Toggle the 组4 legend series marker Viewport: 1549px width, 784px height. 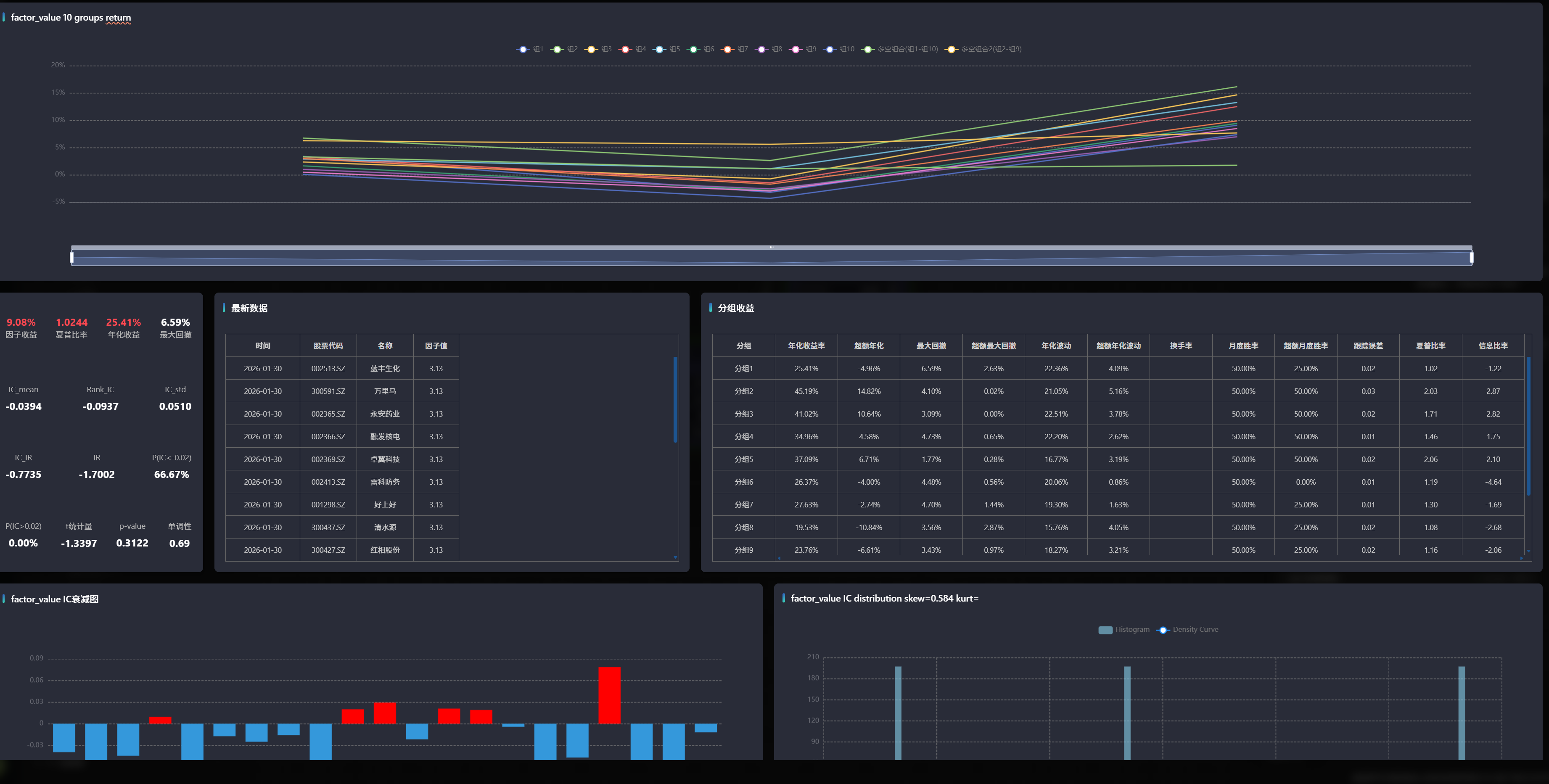[625, 49]
